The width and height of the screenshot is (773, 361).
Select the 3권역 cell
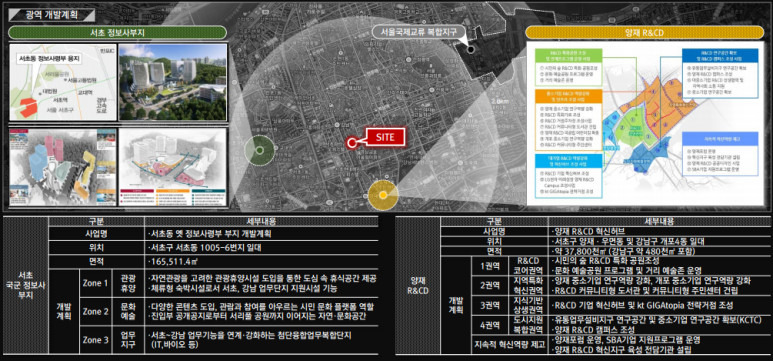[x=489, y=305]
